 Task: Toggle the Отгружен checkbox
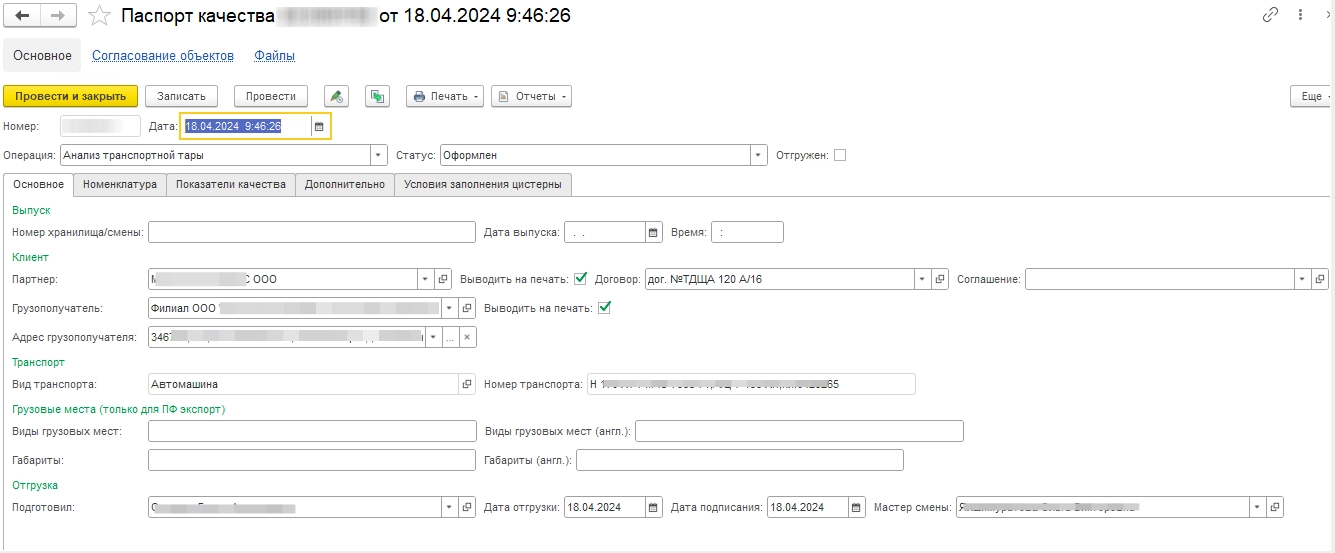coord(840,155)
